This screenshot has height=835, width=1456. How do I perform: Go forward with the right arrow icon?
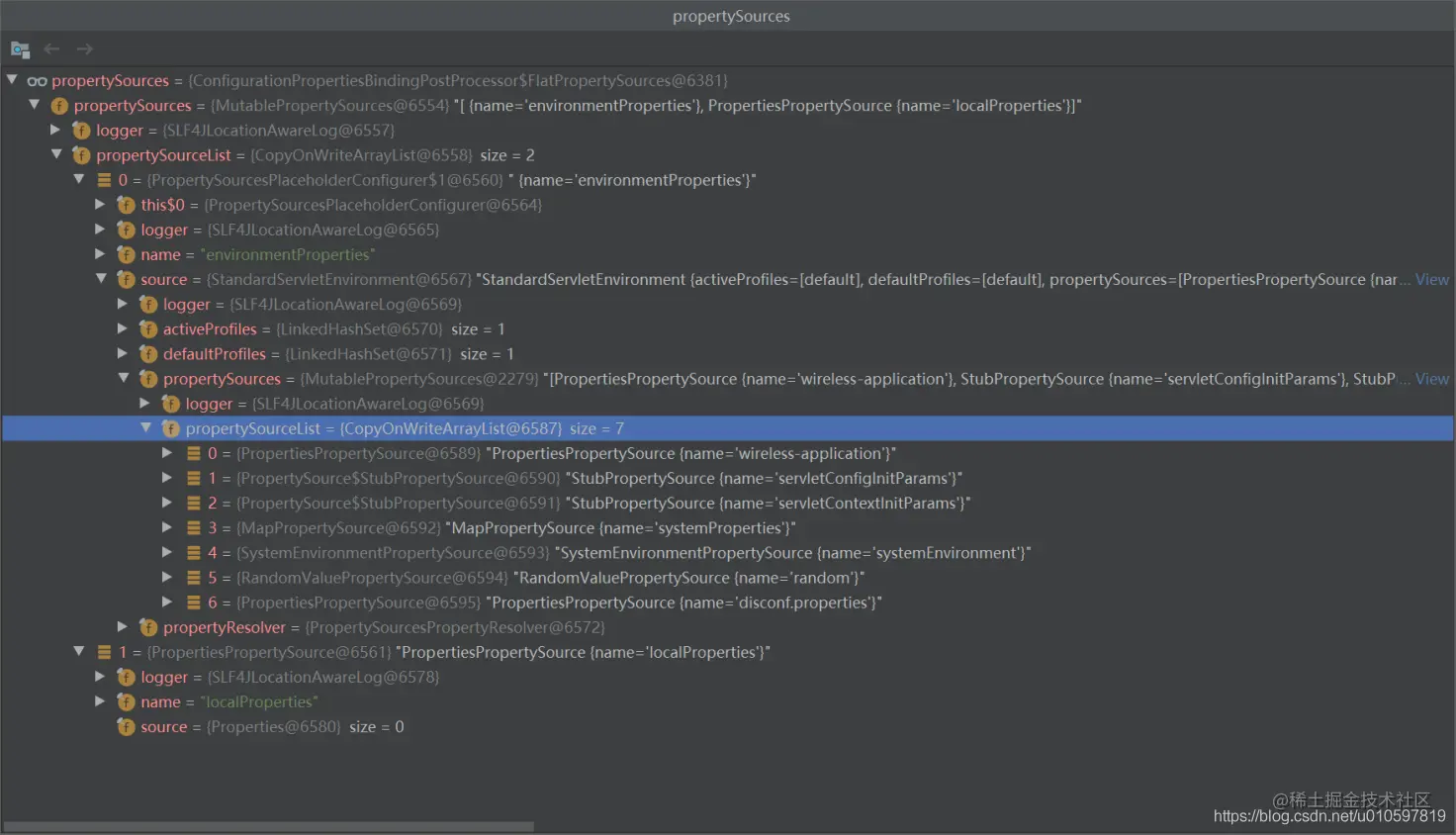point(85,48)
